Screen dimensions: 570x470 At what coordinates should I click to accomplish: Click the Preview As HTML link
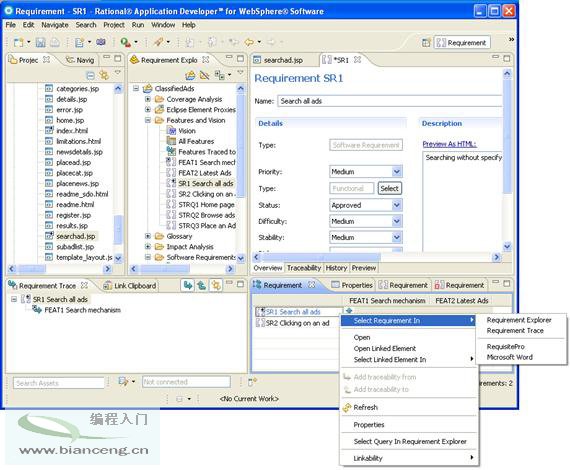[449, 144]
